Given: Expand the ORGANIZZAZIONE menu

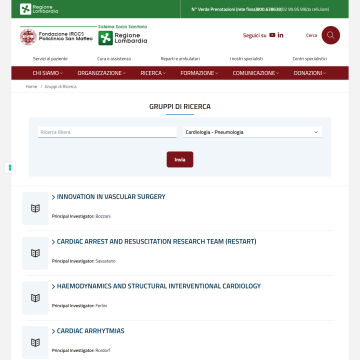Looking at the screenshot, I should [102, 73].
